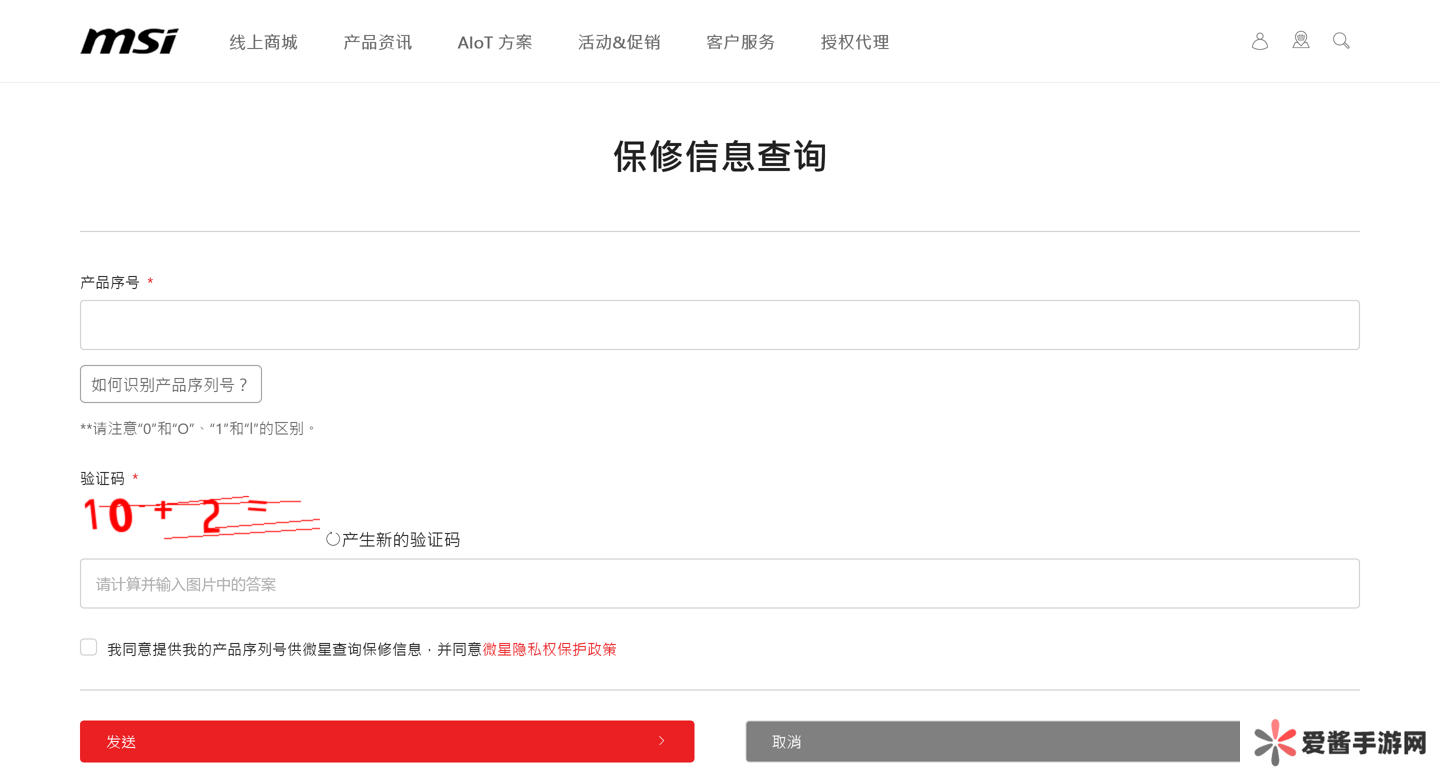Open the 产品资讯 menu
This screenshot has width=1440, height=768.
pos(377,42)
